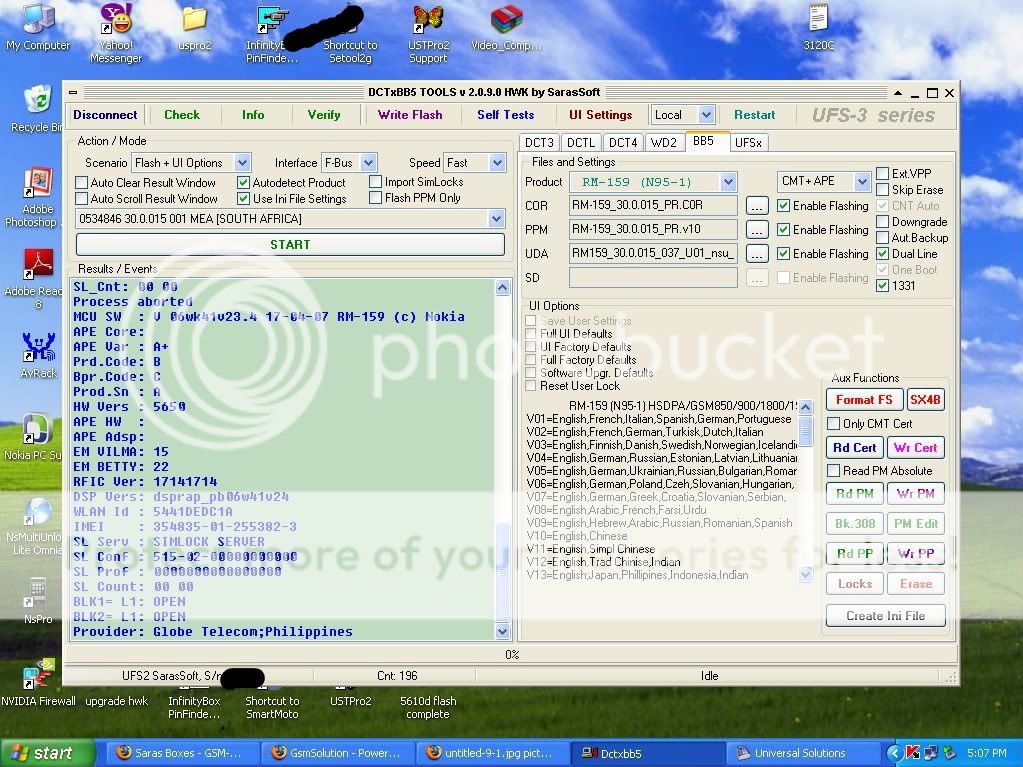Image resolution: width=1023 pixels, height=767 pixels.
Task: Launch Yahoo! Messenger desktop shortcut
Action: click(x=115, y=33)
